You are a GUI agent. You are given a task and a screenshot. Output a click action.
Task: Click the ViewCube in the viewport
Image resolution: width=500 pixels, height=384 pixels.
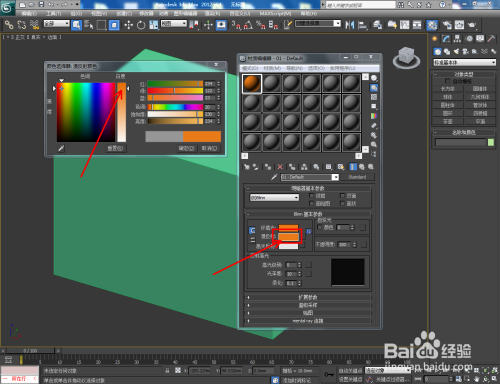coord(406,57)
